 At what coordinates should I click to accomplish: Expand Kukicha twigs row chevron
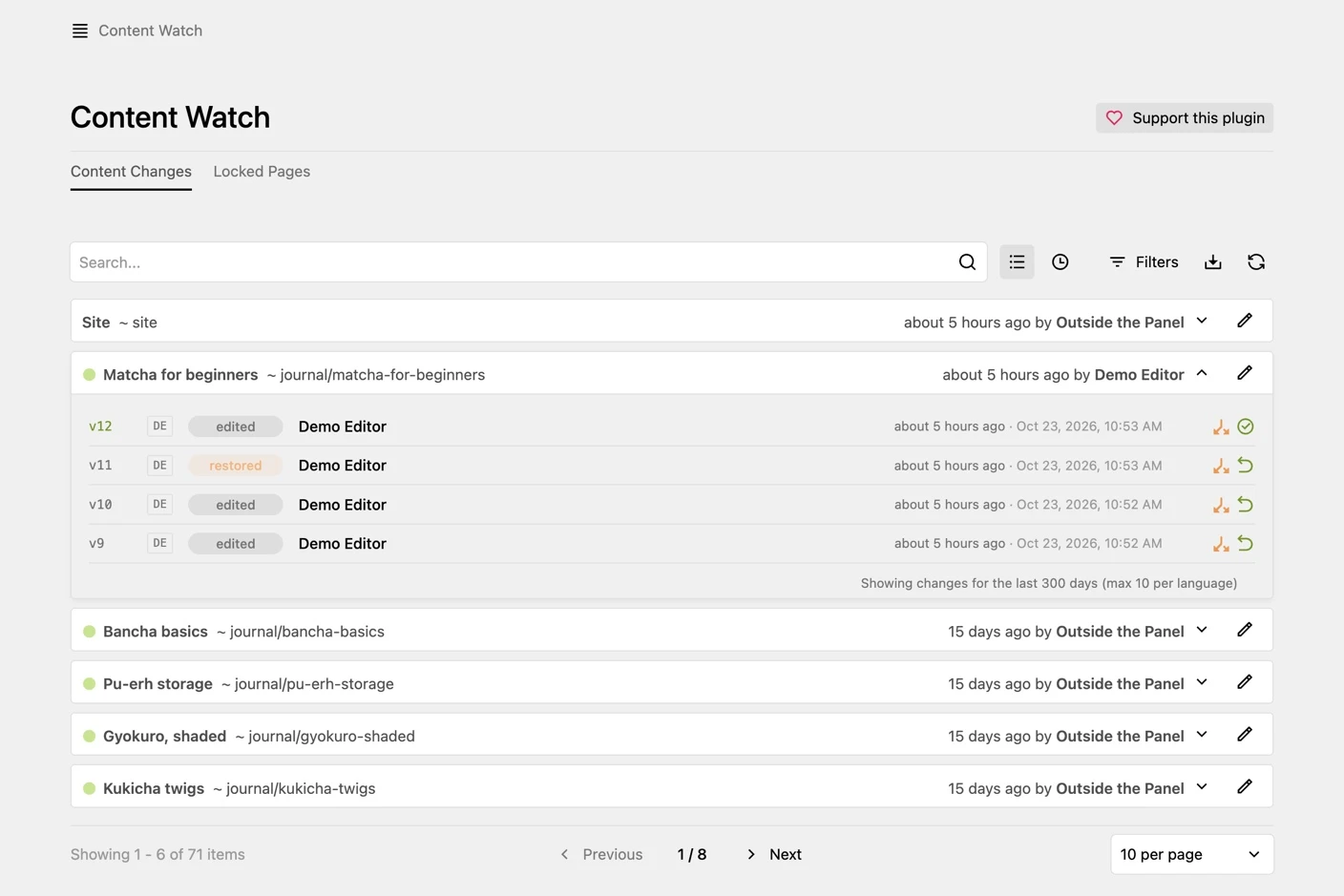click(x=1202, y=788)
